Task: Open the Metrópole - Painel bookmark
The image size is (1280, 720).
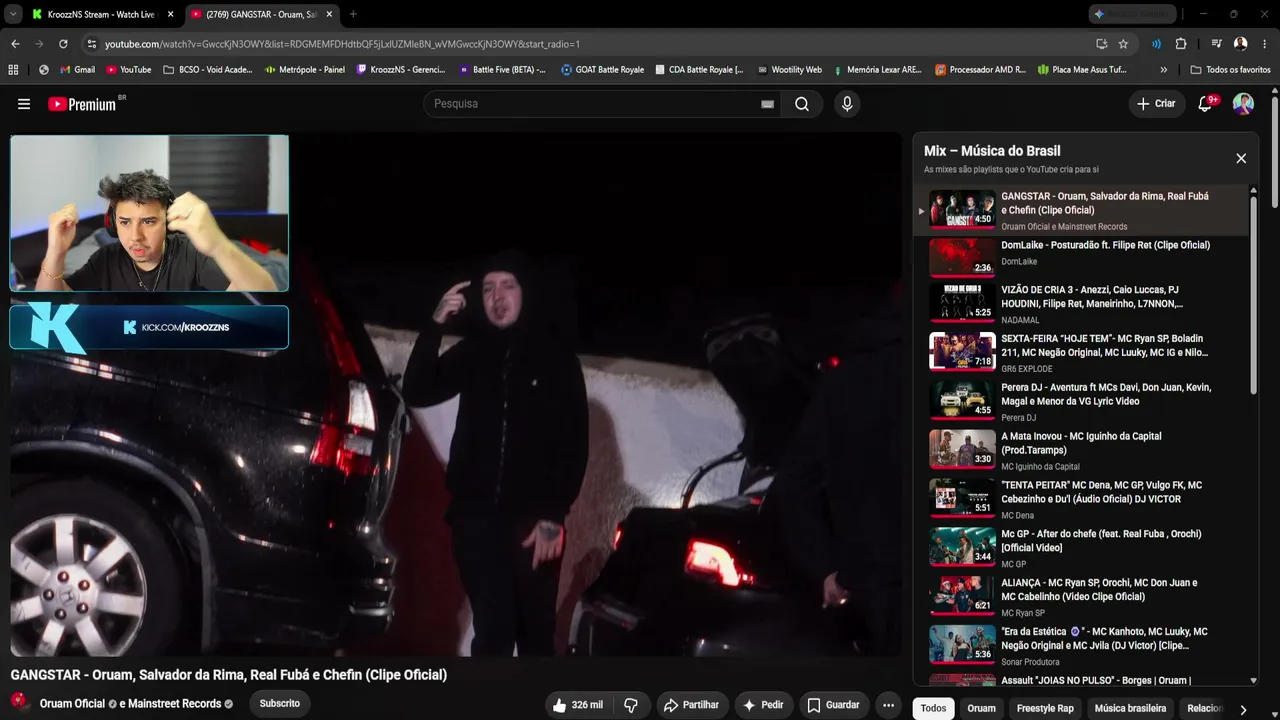Action: 305,70
